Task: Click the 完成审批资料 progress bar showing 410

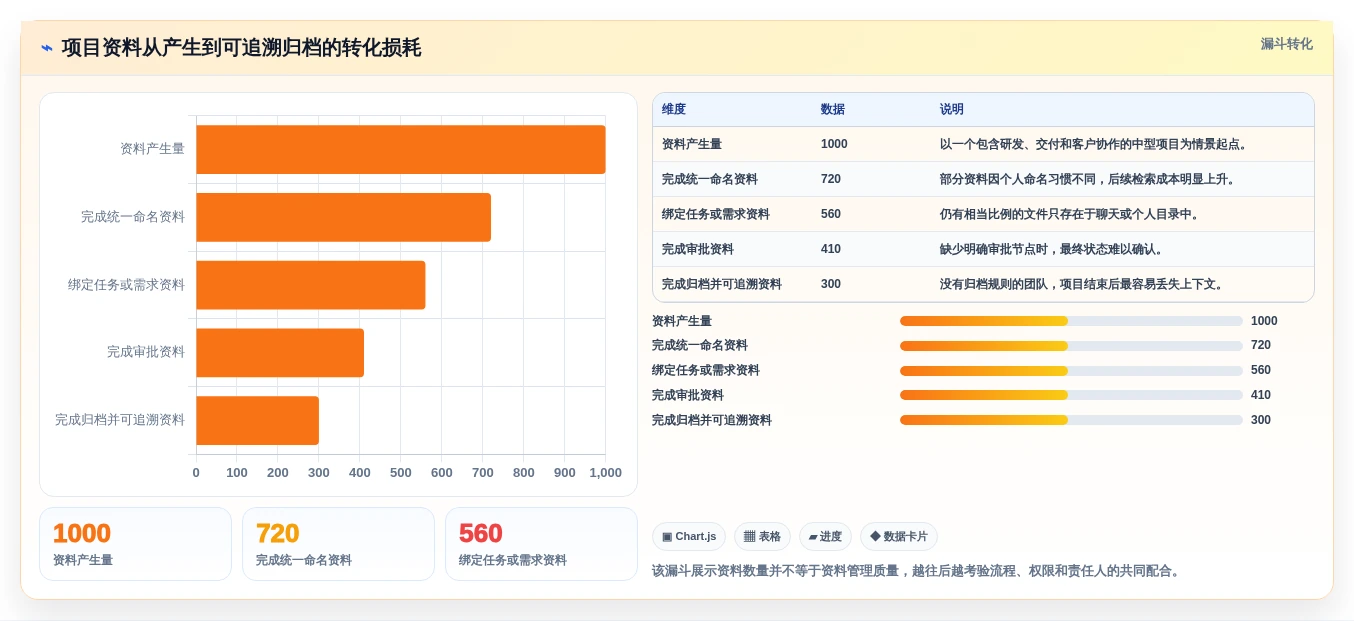Action: point(1071,395)
